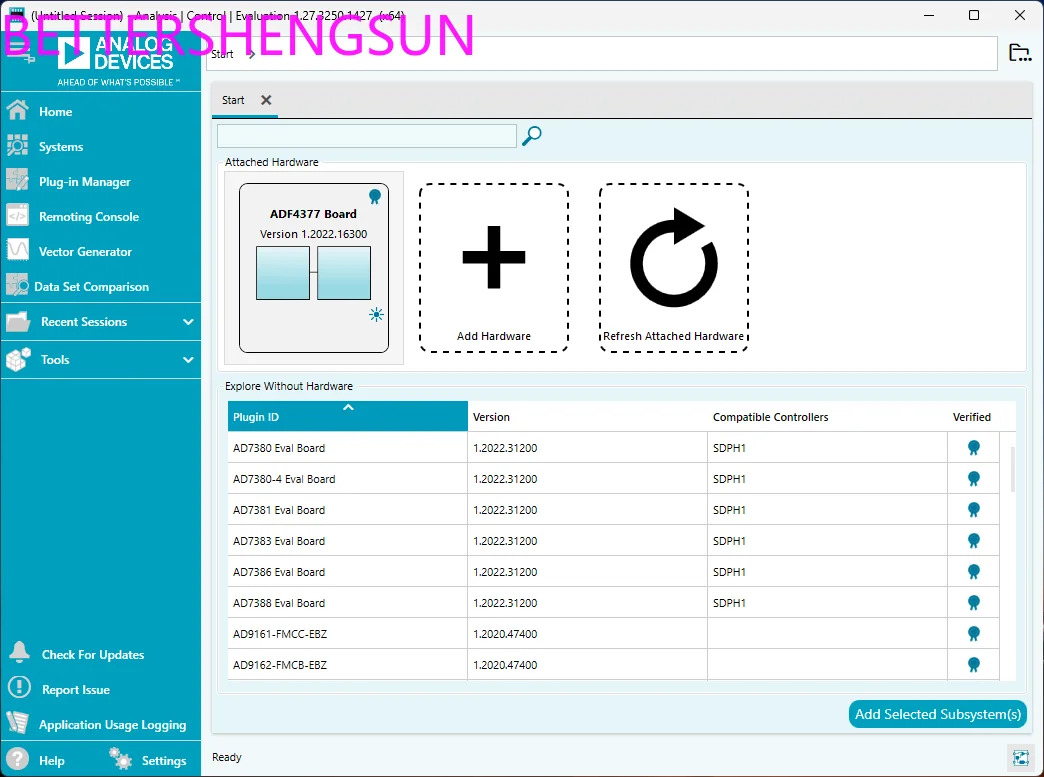Click verified badge for AD7388 Eval Board
The image size is (1044, 777).
click(x=973, y=603)
